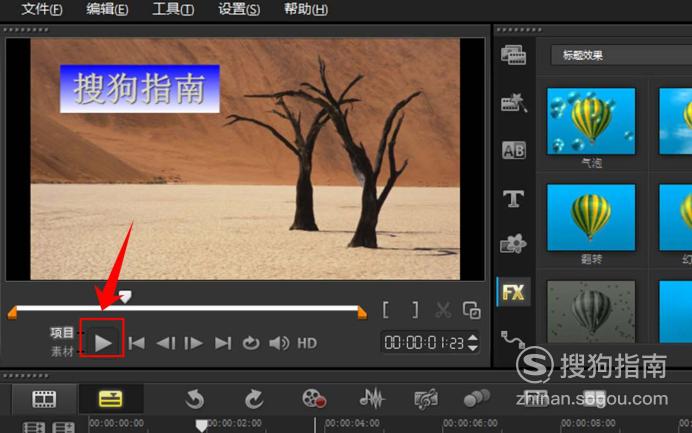Viewport: 692px width, 433px height.
Task: Toggle HD preview mode
Action: coord(307,343)
